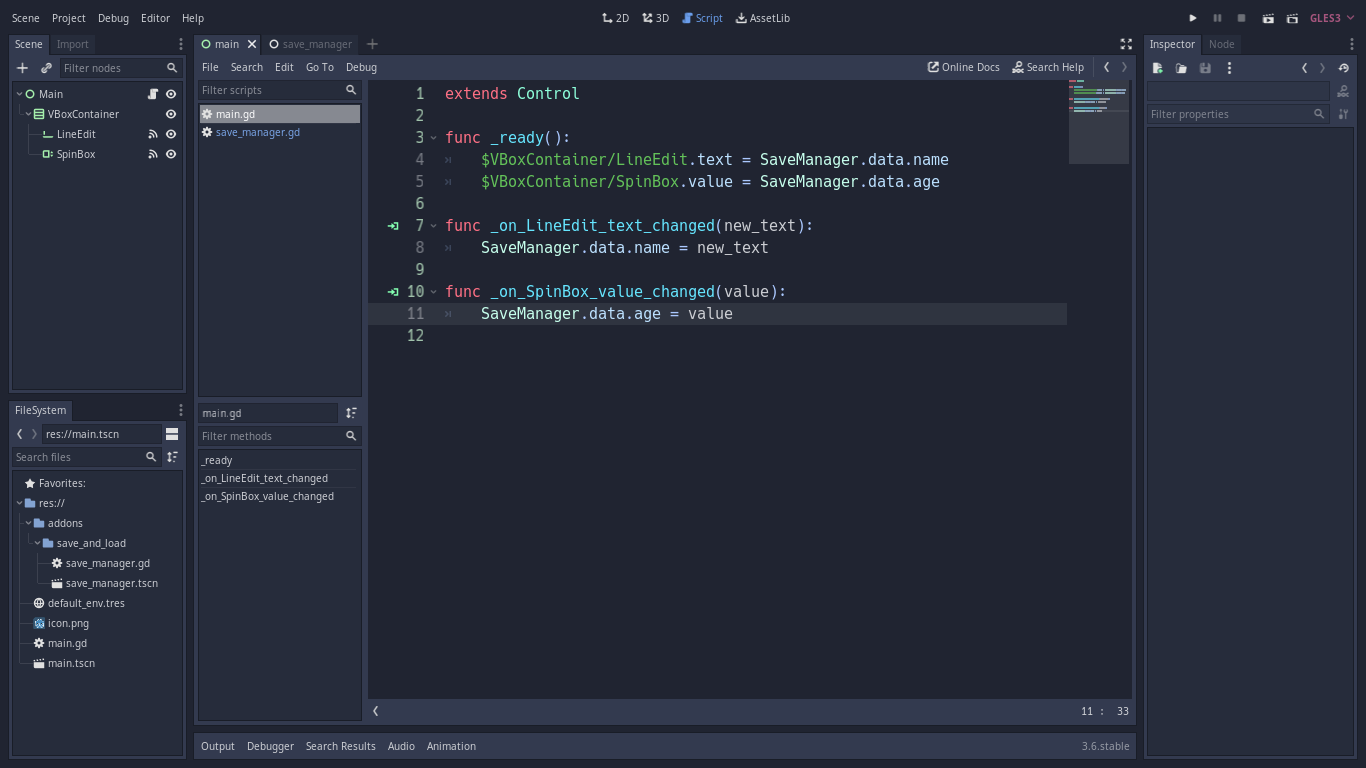This screenshot has height=768, width=1366.
Task: Open Online Docs link
Action: [x=963, y=67]
